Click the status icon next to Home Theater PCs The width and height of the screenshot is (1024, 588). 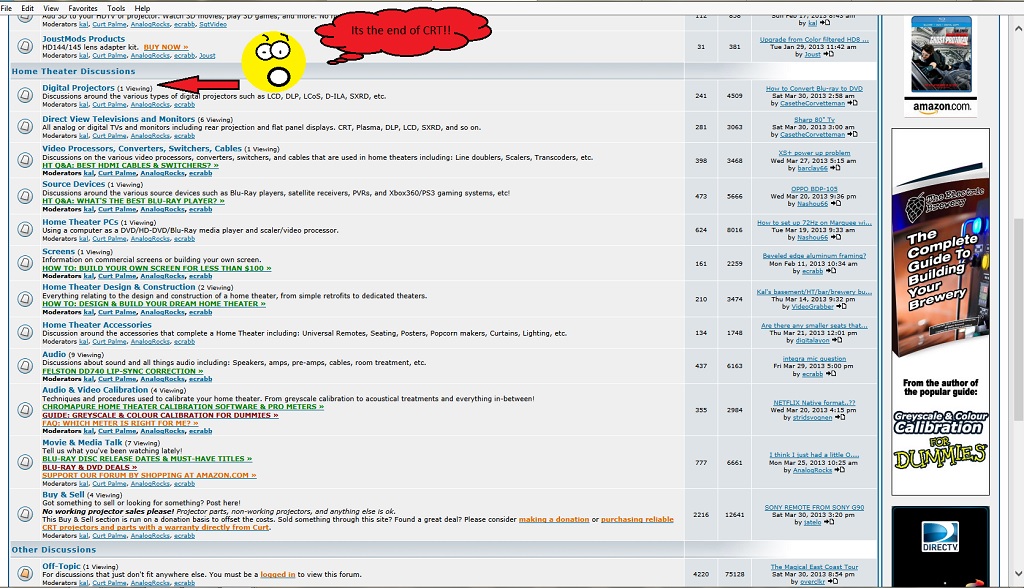(25, 229)
